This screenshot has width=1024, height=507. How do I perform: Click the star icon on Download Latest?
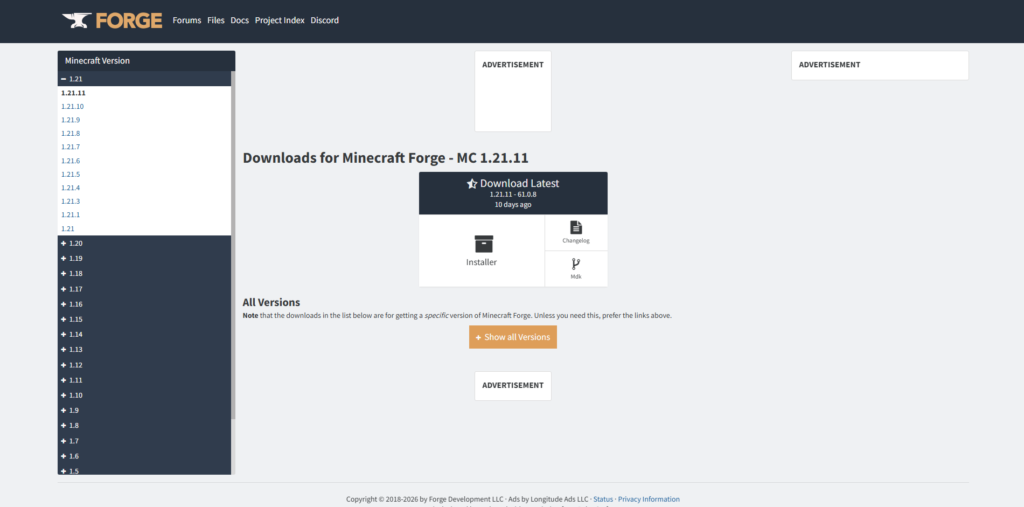[x=472, y=184]
